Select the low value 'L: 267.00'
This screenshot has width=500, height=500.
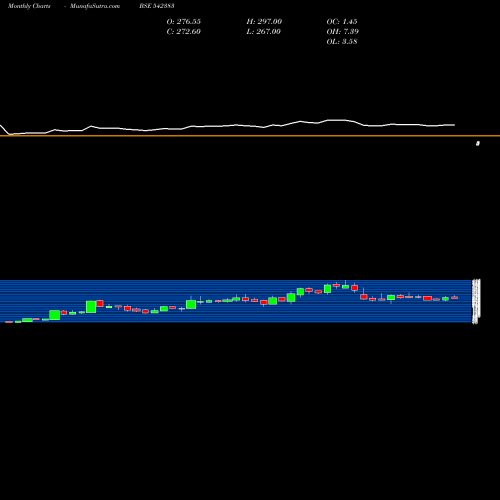264,32
